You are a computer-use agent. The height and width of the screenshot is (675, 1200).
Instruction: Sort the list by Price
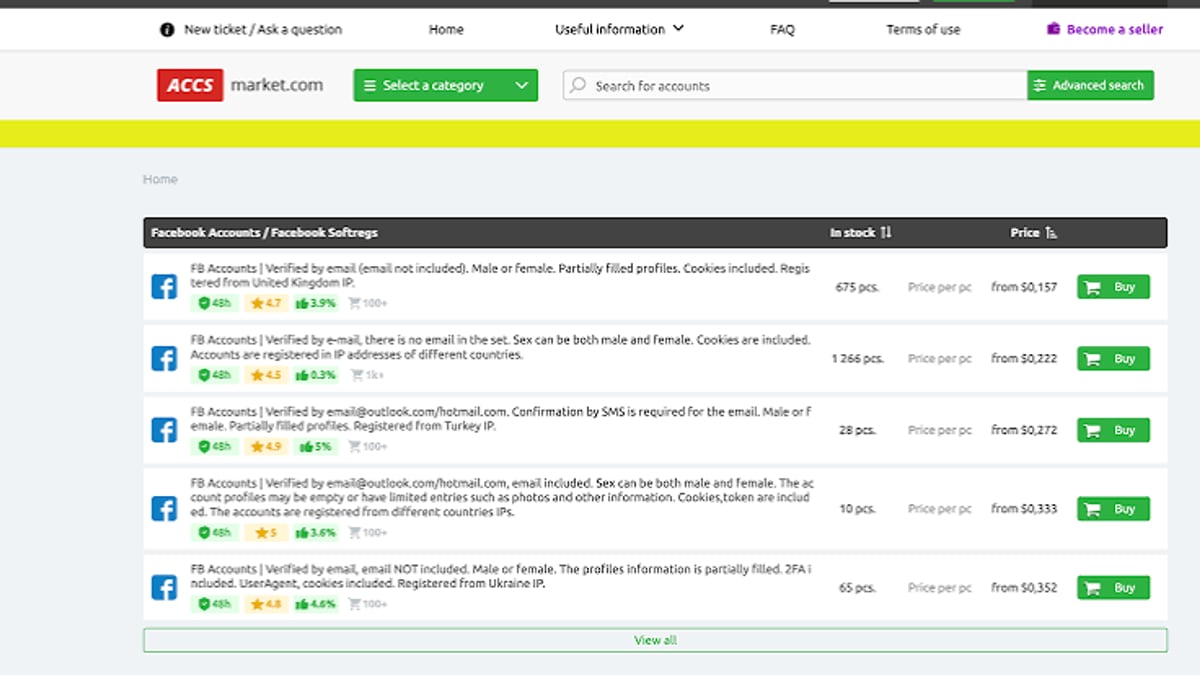(x=1033, y=233)
